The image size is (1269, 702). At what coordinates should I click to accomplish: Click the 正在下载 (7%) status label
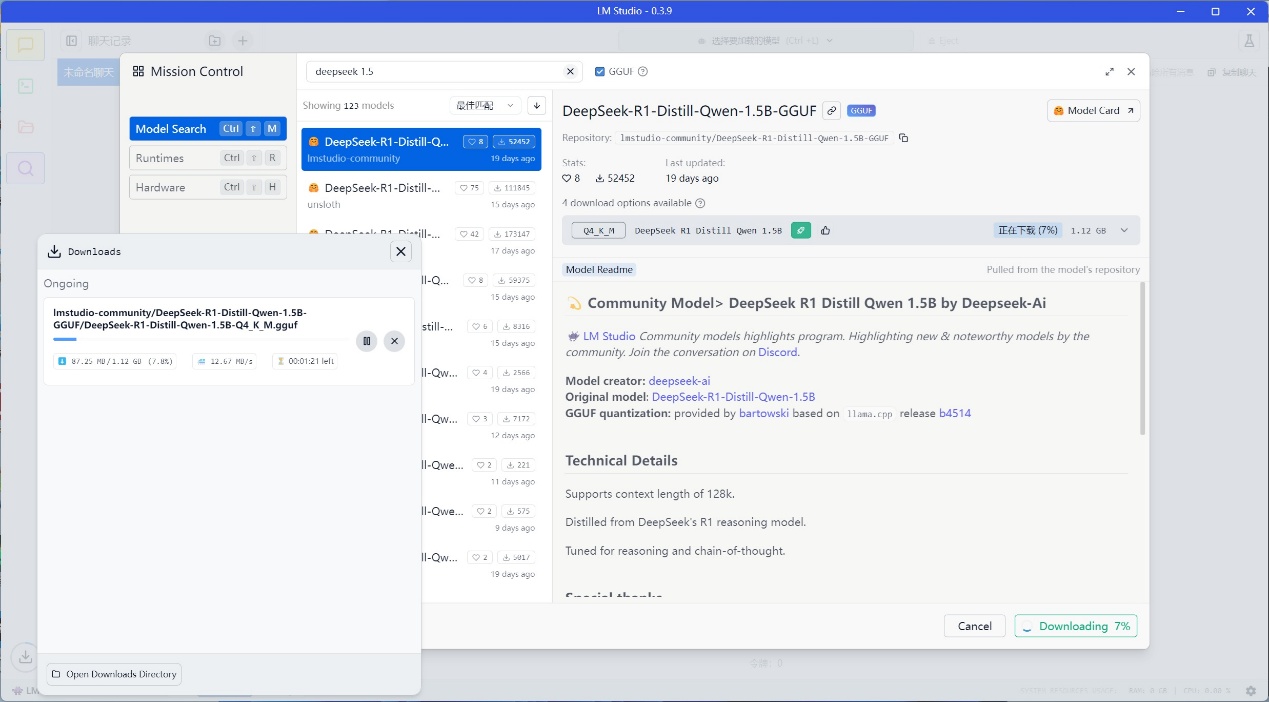click(x=1027, y=230)
